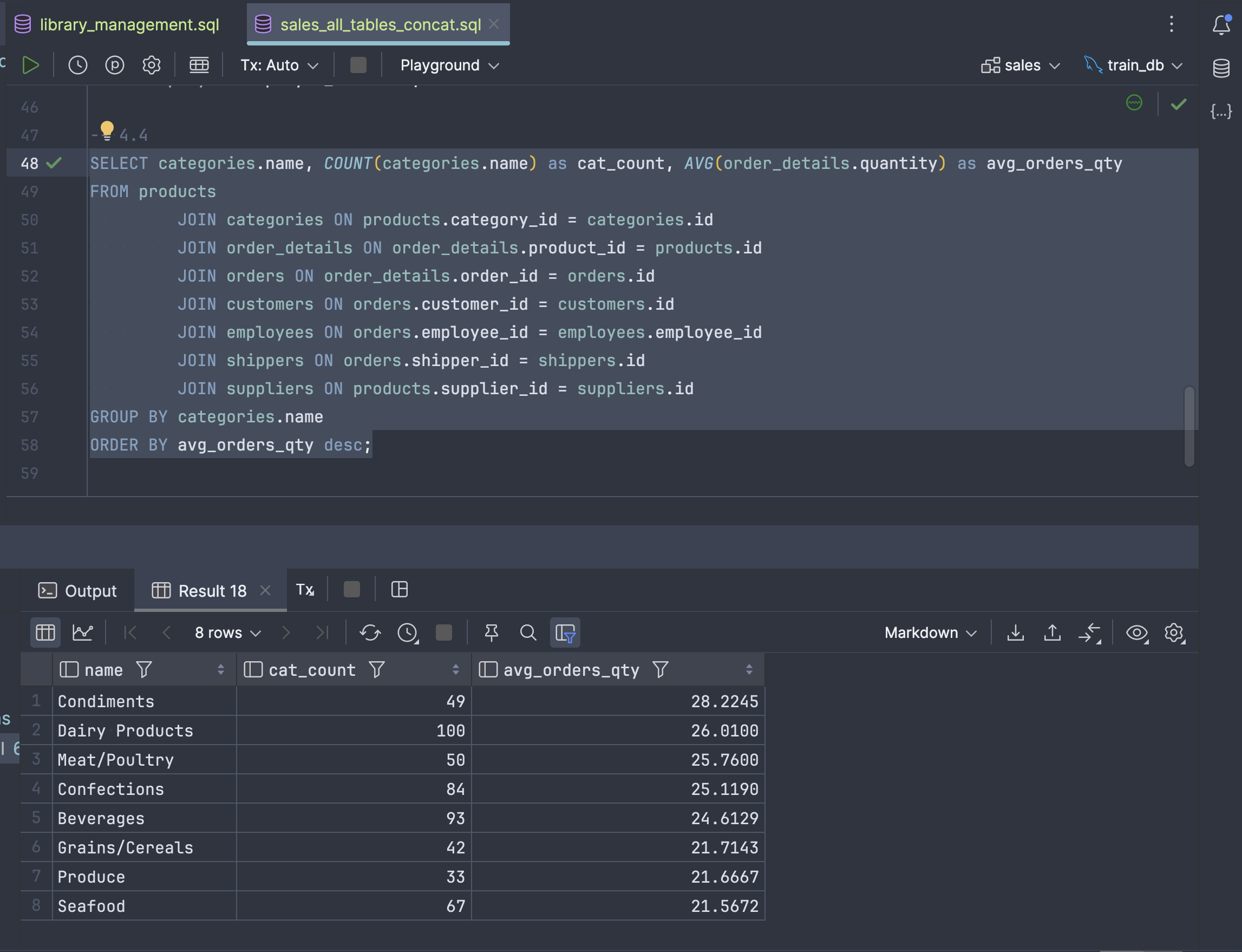Click the Explain Plan icon
Image resolution: width=1242 pixels, height=952 pixels.
click(x=114, y=65)
